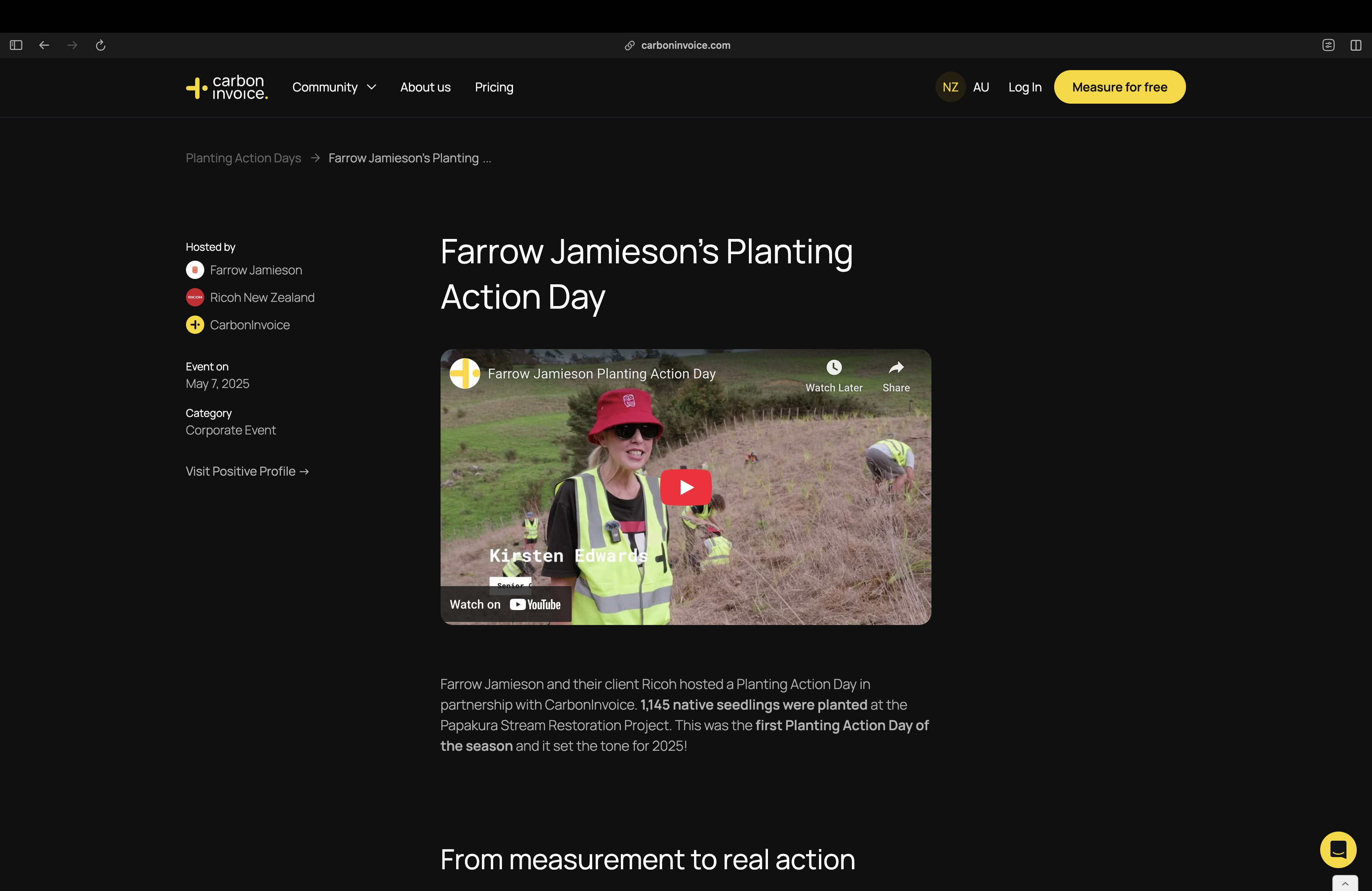1372x891 pixels.
Task: Open the About us page
Action: pos(425,87)
